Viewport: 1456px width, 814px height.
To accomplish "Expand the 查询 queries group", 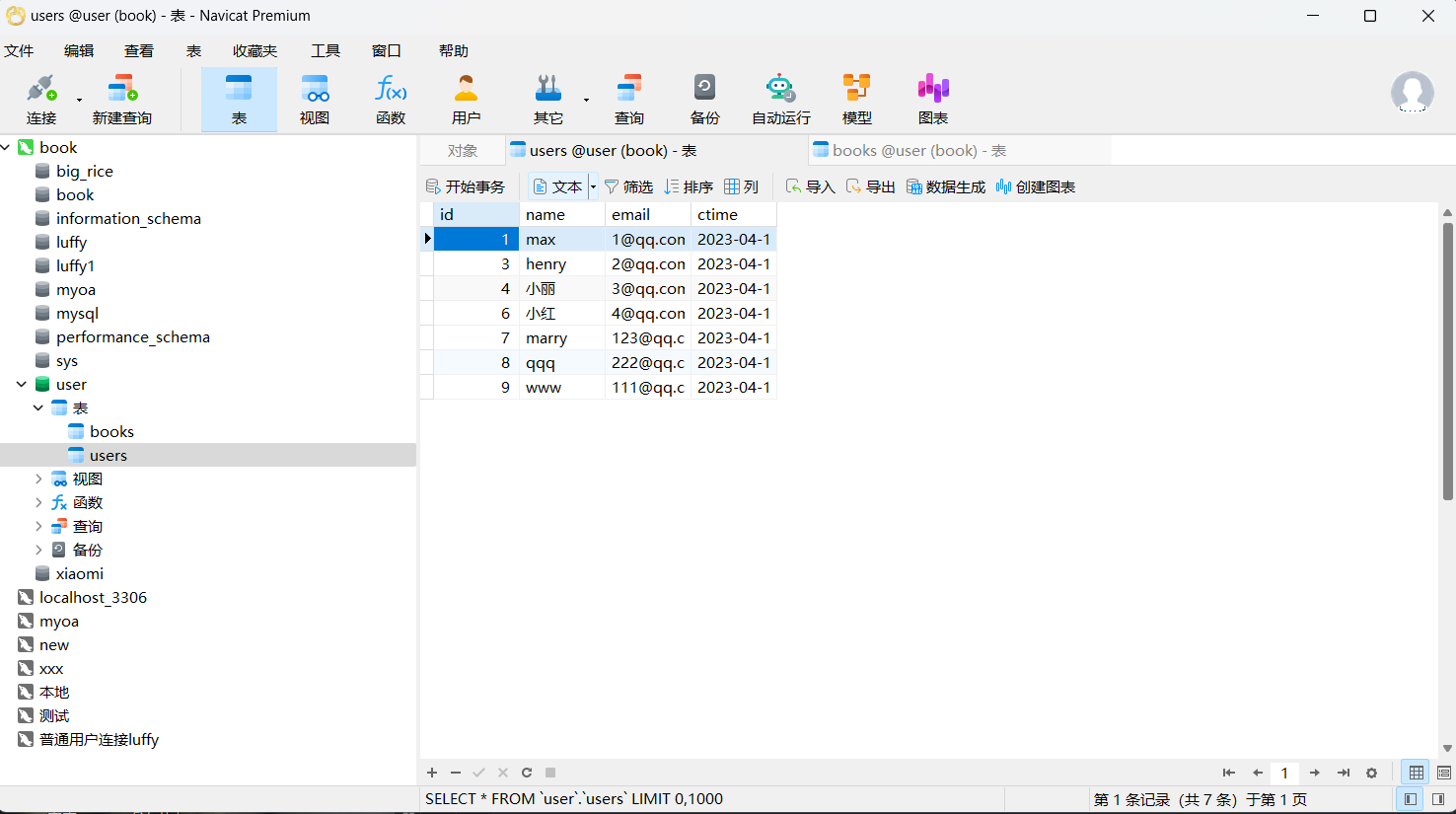I will (38, 526).
